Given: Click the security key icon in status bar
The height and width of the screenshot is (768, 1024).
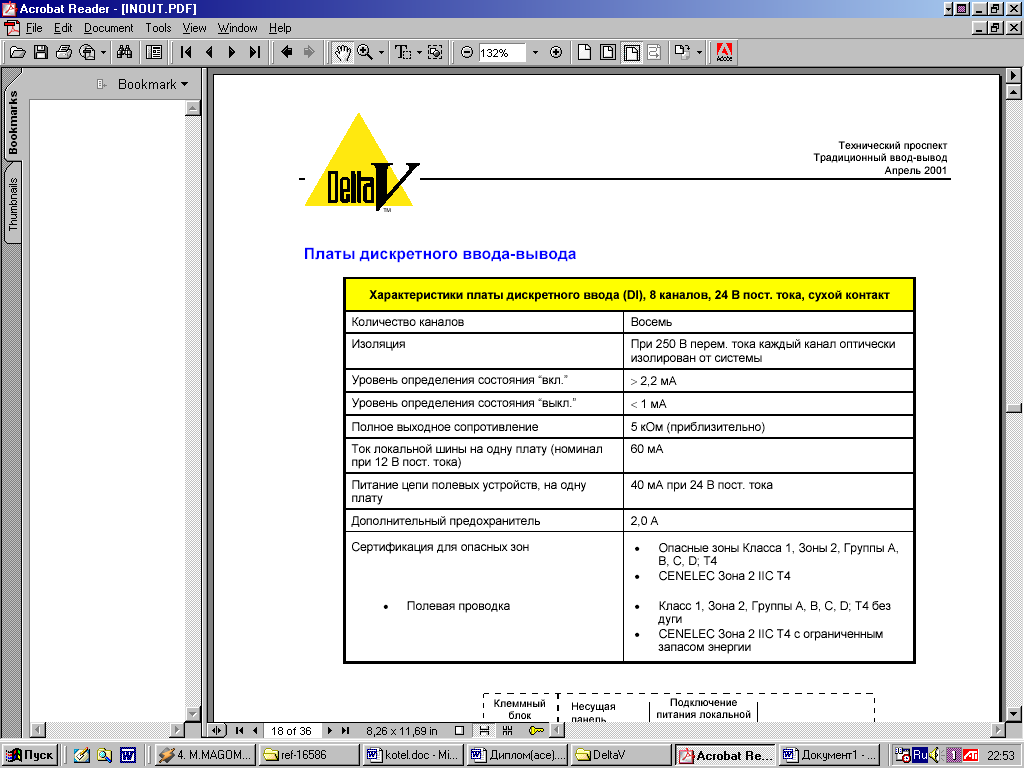Looking at the screenshot, I should point(536,730).
